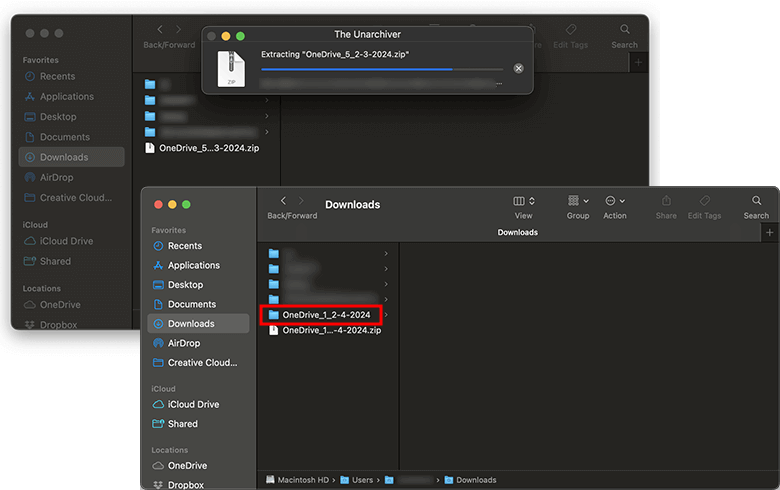
Task: Go forward in the front Finder window
Action: click(x=301, y=200)
